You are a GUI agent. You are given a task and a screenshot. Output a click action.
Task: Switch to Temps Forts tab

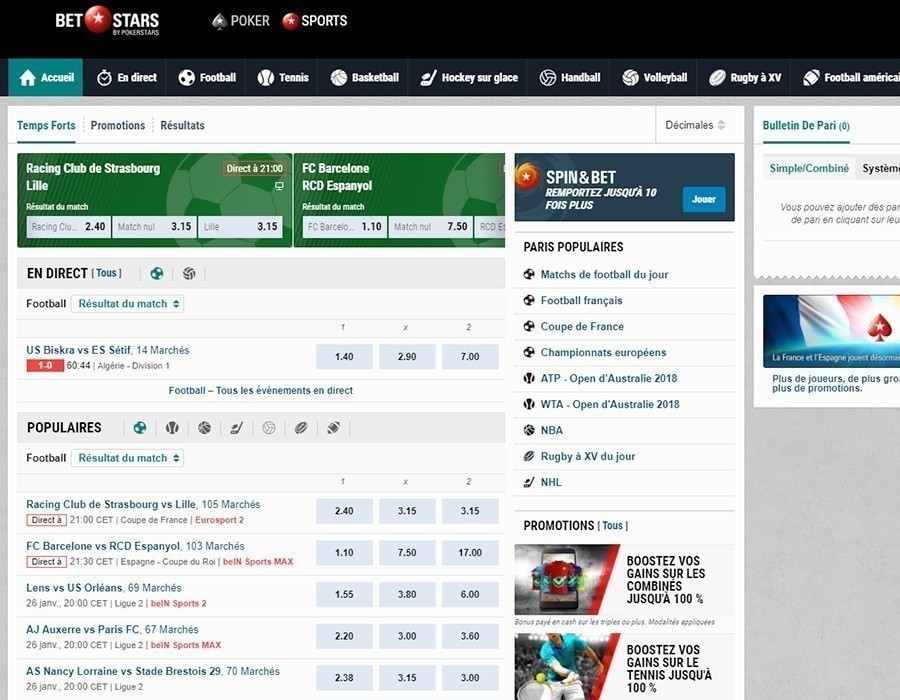click(46, 125)
